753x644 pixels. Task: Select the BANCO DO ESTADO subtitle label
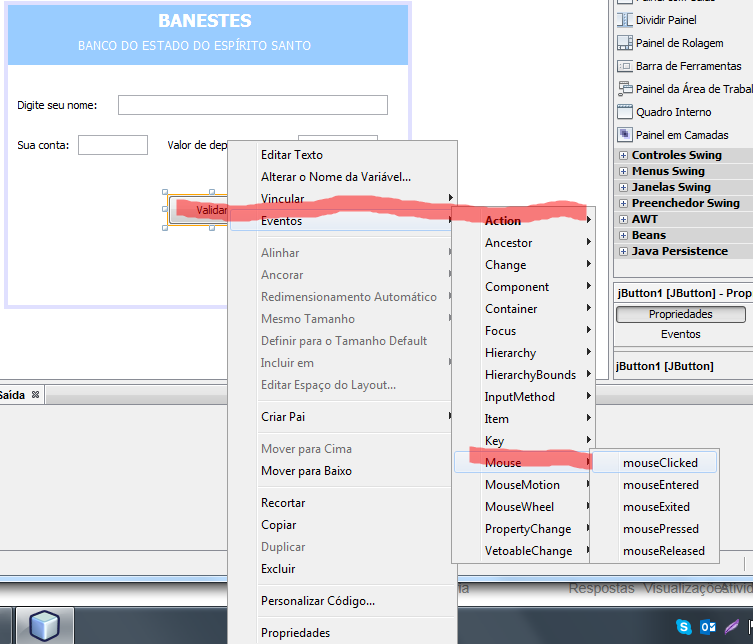click(x=194, y=46)
